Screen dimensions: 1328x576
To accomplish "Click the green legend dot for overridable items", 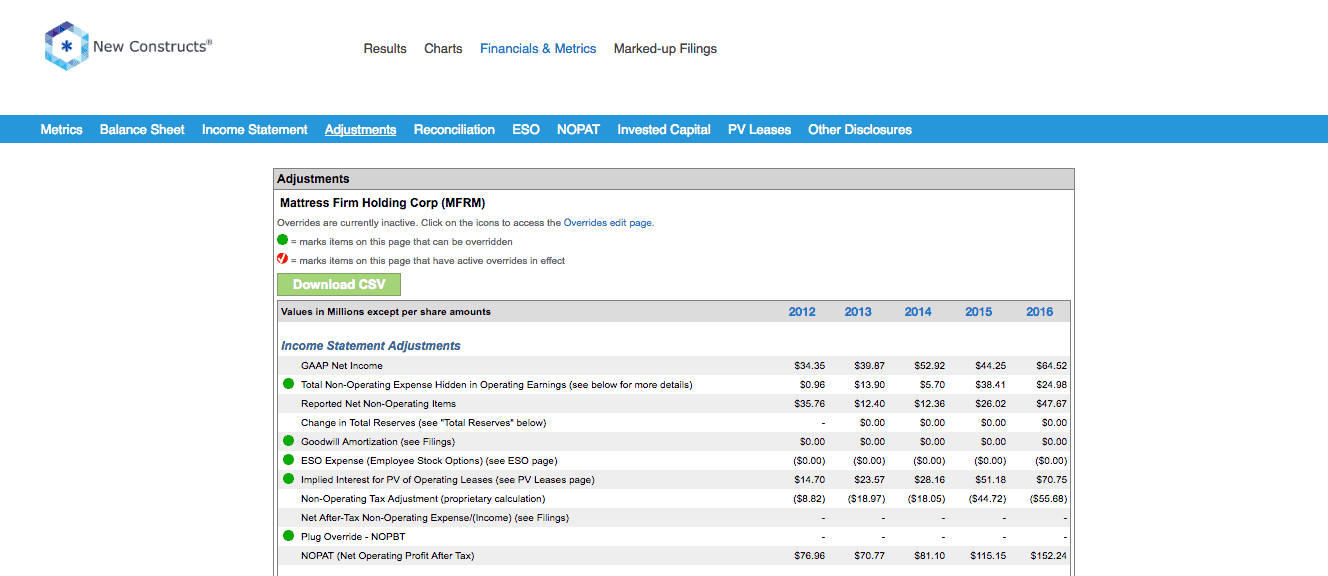I will [283, 240].
